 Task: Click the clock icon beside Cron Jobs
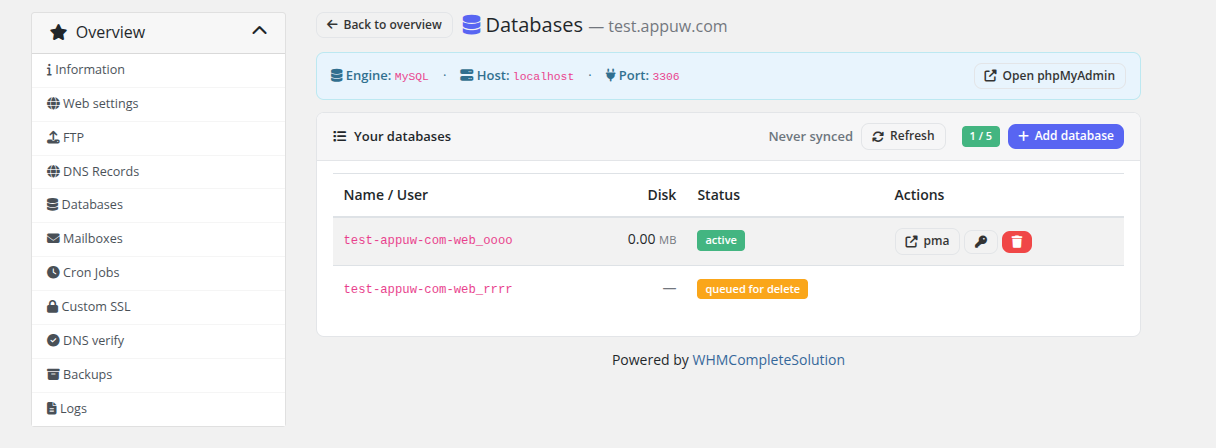tap(53, 273)
